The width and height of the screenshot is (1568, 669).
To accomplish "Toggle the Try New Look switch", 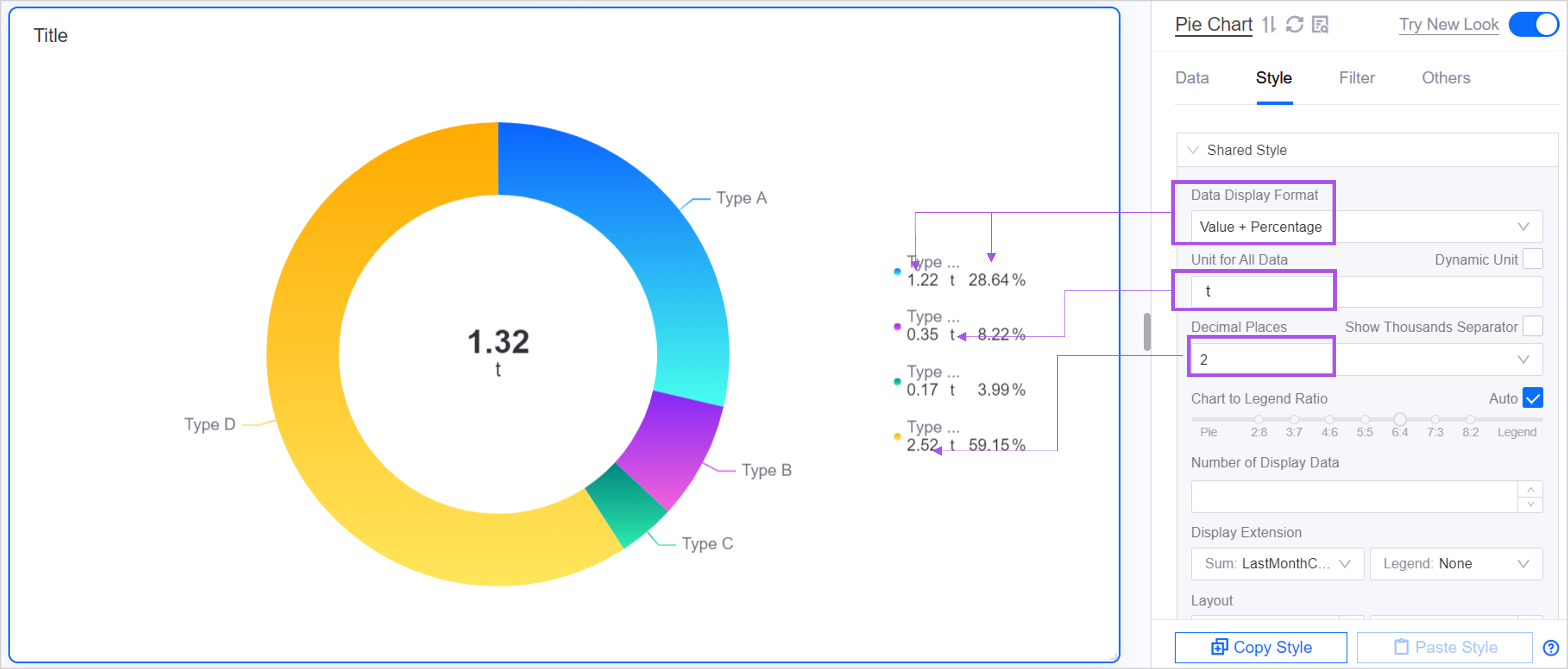I will click(1533, 24).
